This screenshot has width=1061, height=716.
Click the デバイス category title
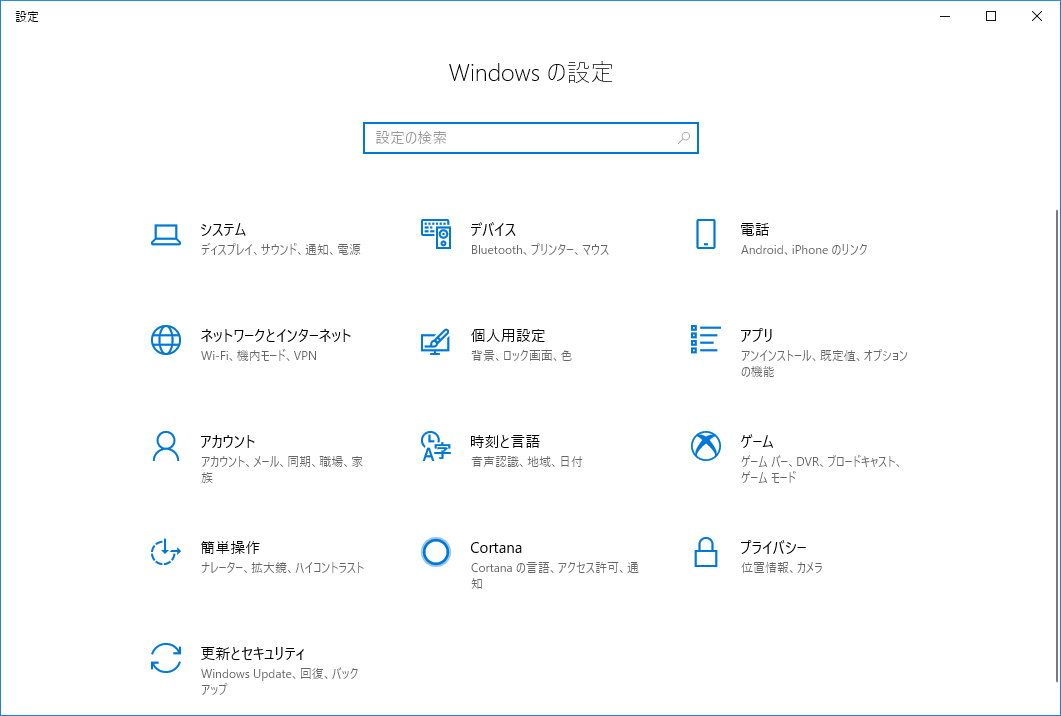493,229
